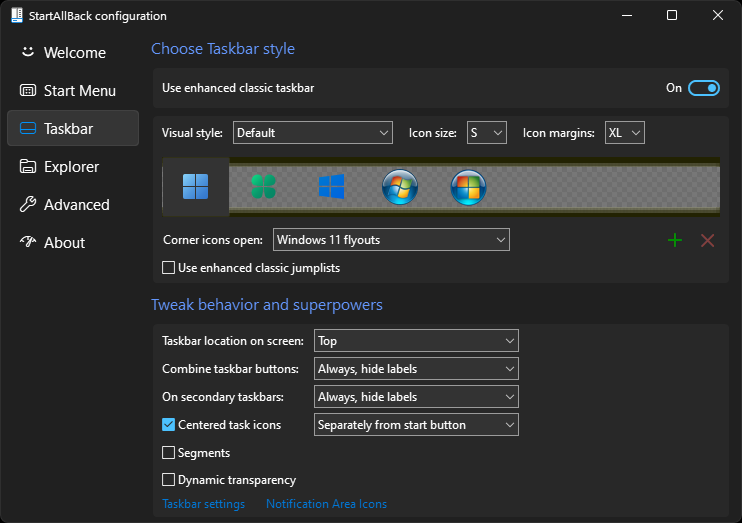Turn off the enhanced classic taskbar switch

click(704, 88)
